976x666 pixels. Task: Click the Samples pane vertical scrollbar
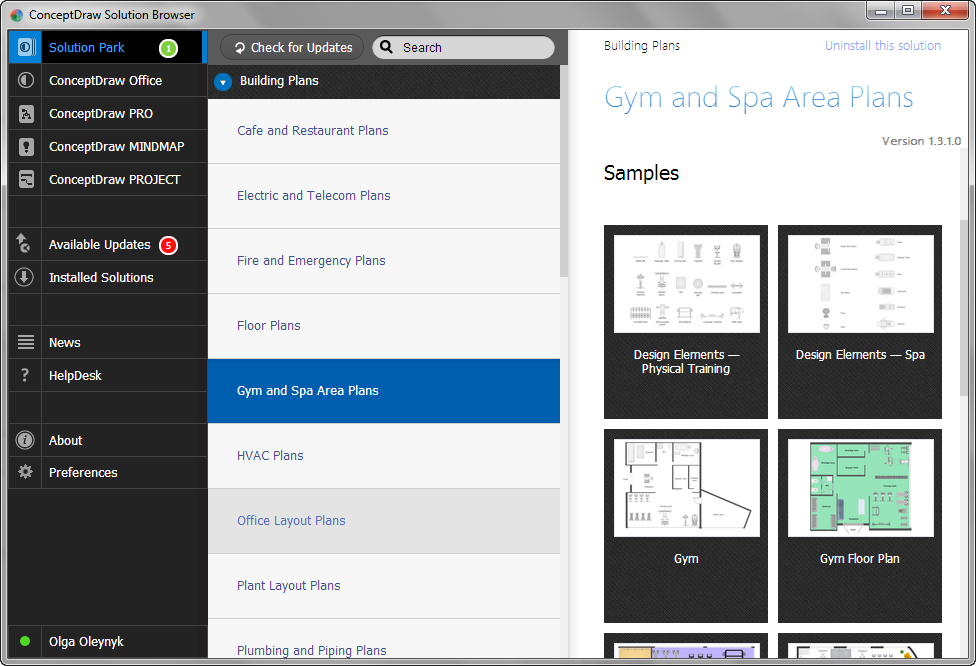[x=964, y=307]
